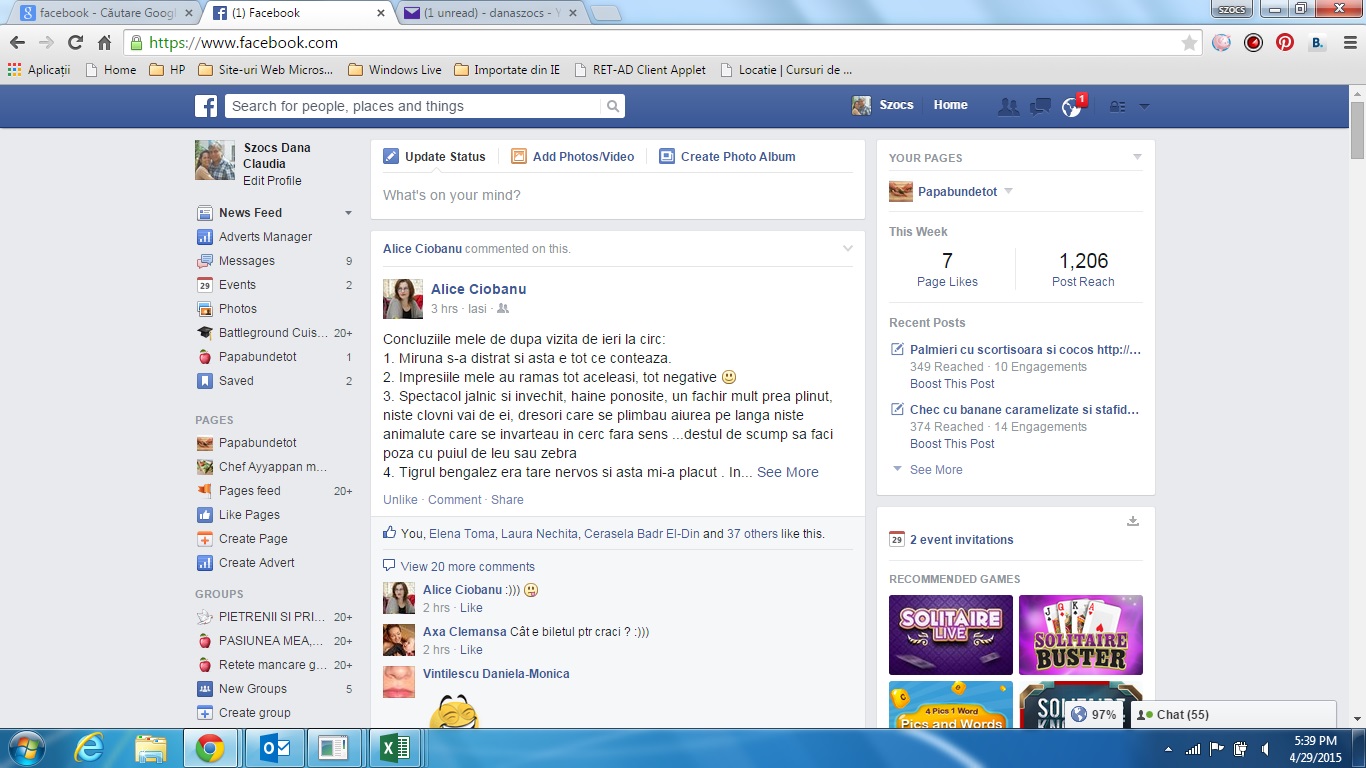Bookmark page using star icon in address bar
This screenshot has width=1366, height=768.
tap(1189, 43)
